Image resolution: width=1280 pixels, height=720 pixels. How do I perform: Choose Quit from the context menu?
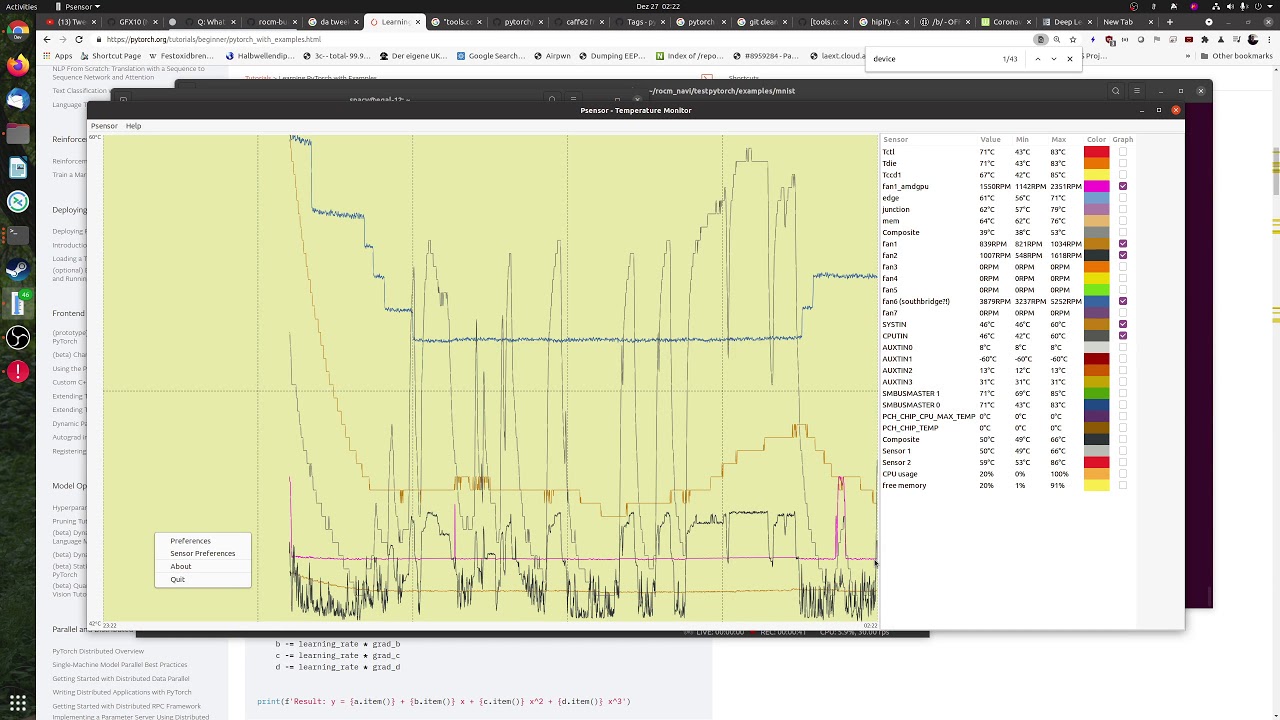click(x=203, y=579)
